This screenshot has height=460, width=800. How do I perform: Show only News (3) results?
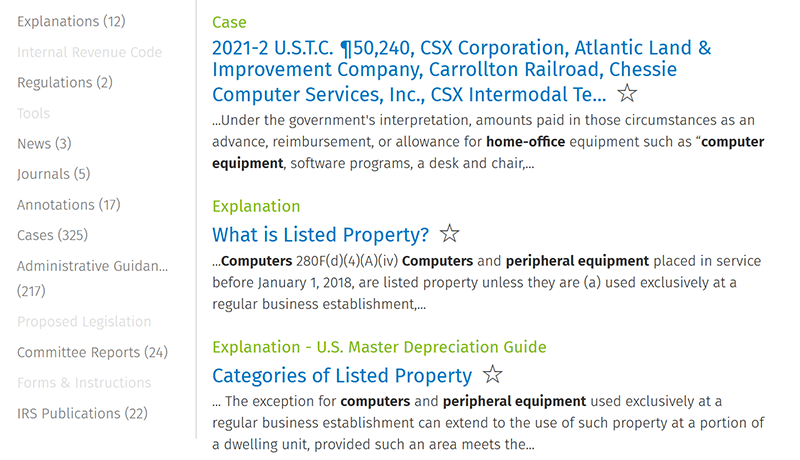pyautogui.click(x=44, y=143)
